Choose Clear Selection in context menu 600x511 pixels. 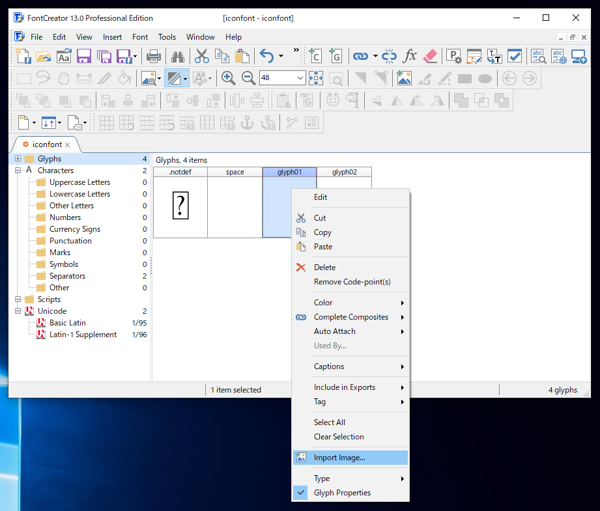tap(351, 437)
